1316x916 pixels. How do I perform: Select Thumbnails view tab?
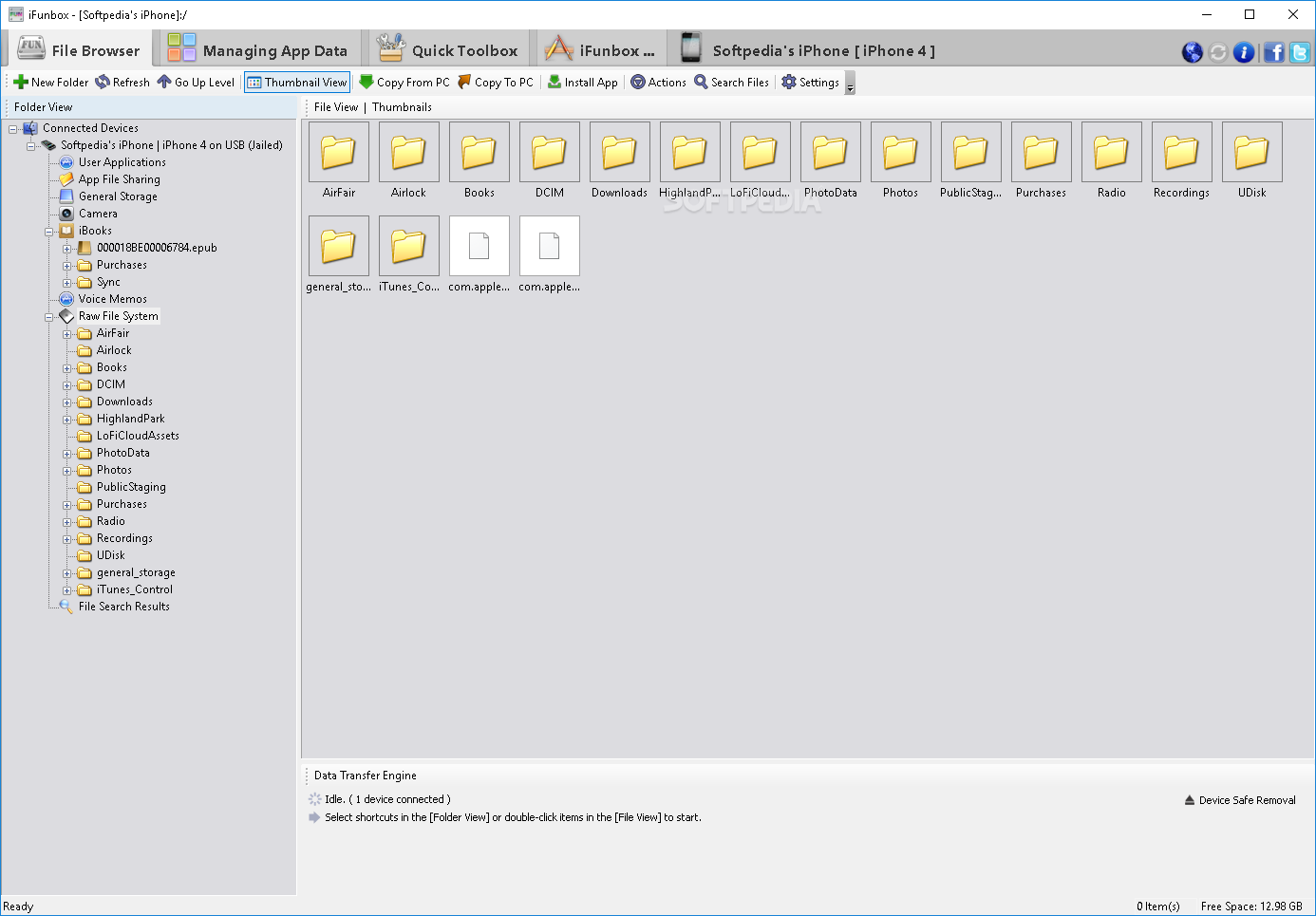[402, 107]
